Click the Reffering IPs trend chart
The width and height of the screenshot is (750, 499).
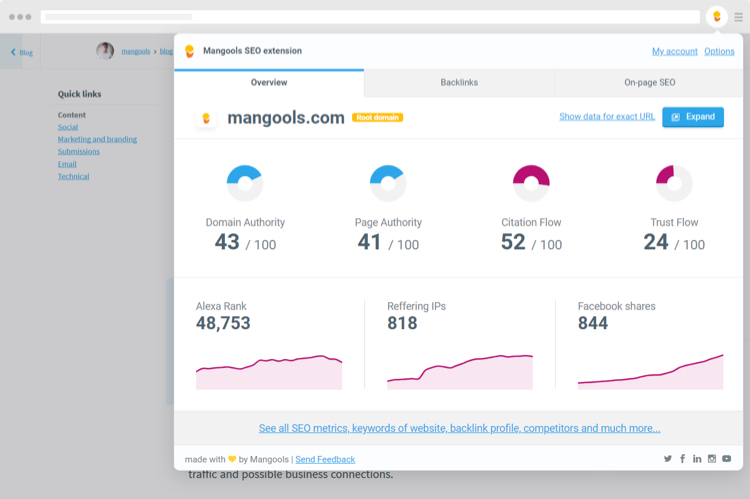(460, 372)
